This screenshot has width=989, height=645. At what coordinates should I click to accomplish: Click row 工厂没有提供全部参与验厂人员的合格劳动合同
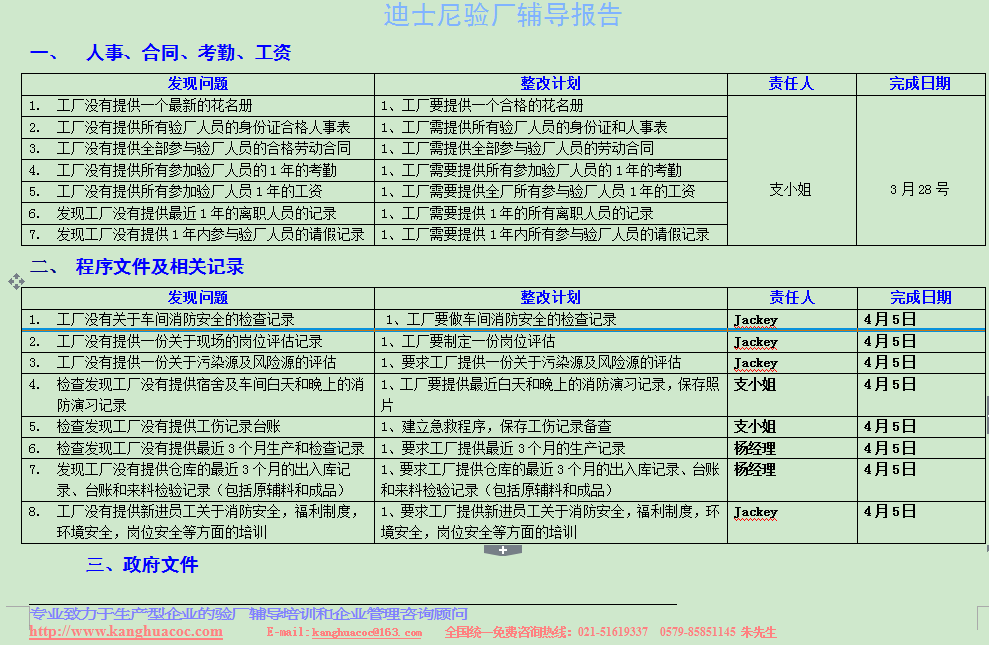198,149
